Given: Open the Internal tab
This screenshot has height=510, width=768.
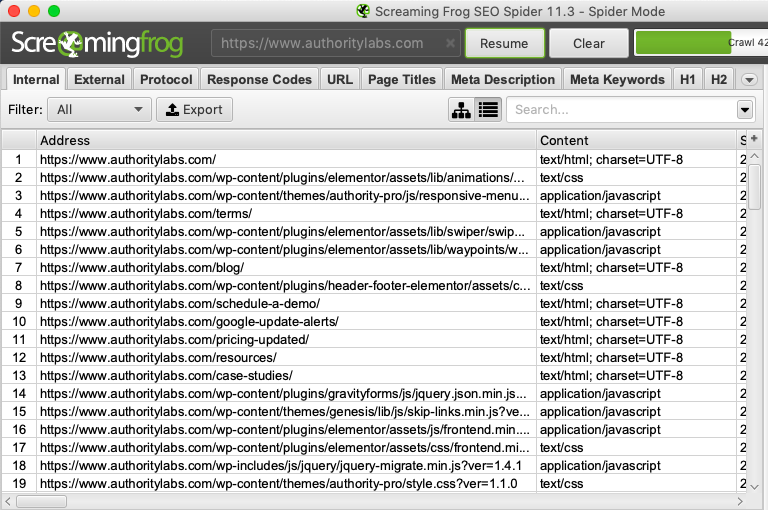Looking at the screenshot, I should click(x=36, y=79).
